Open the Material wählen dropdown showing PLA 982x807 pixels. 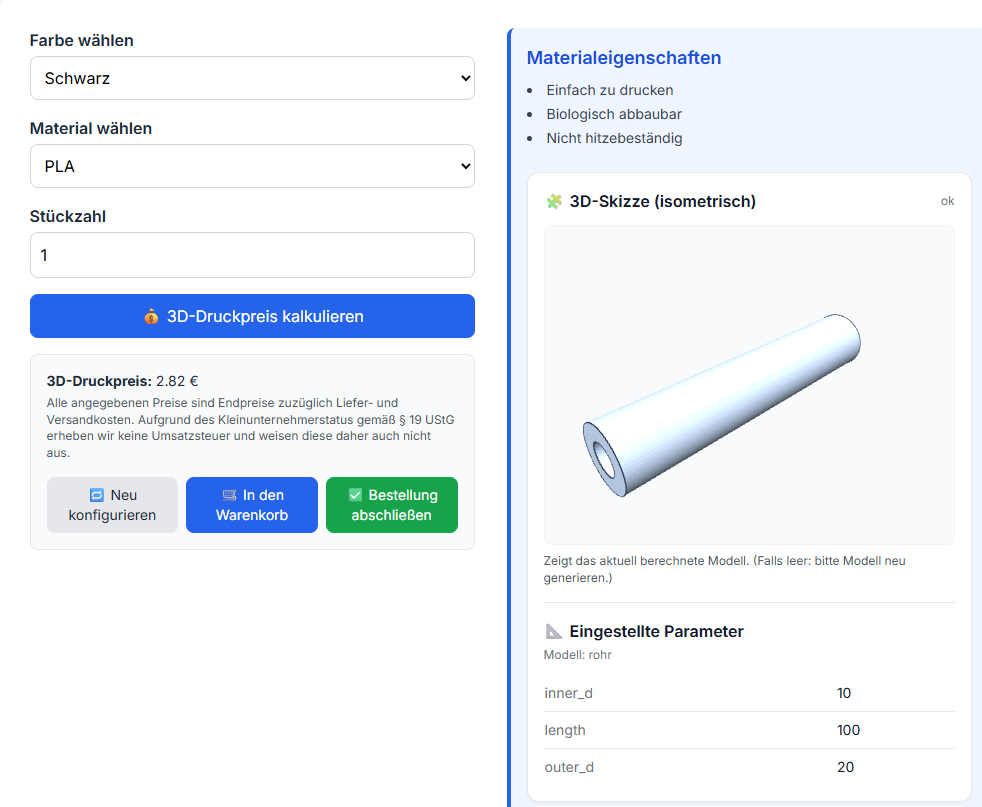[x=252, y=166]
